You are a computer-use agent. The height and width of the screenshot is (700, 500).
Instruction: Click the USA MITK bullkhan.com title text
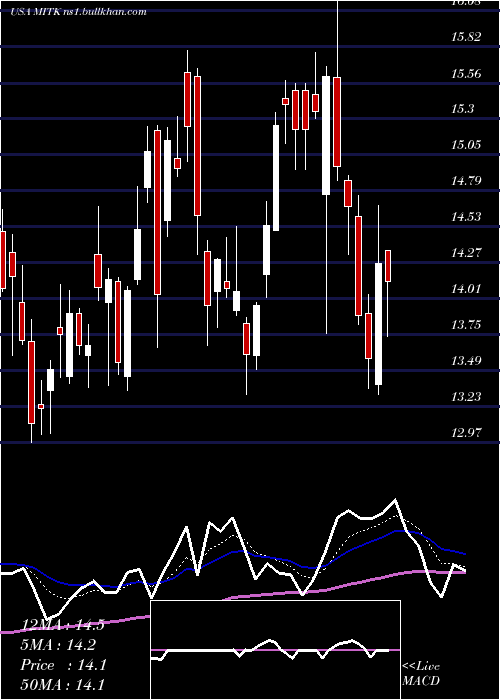coord(79,11)
